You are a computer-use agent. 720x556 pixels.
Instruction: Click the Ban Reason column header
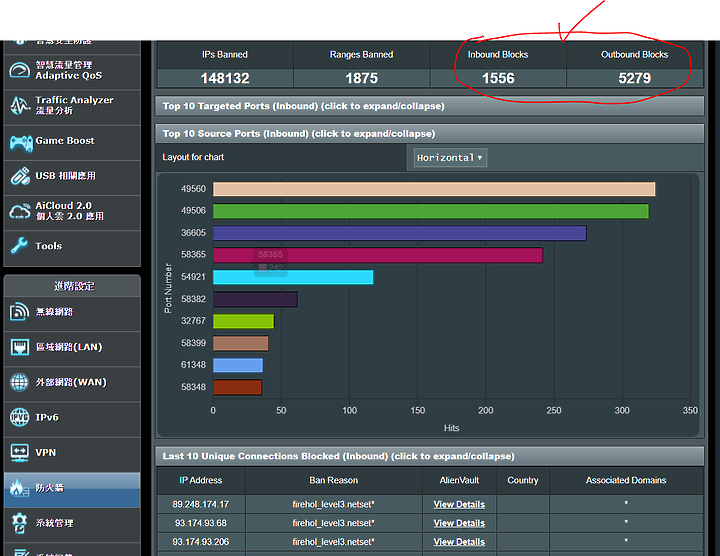click(x=333, y=480)
